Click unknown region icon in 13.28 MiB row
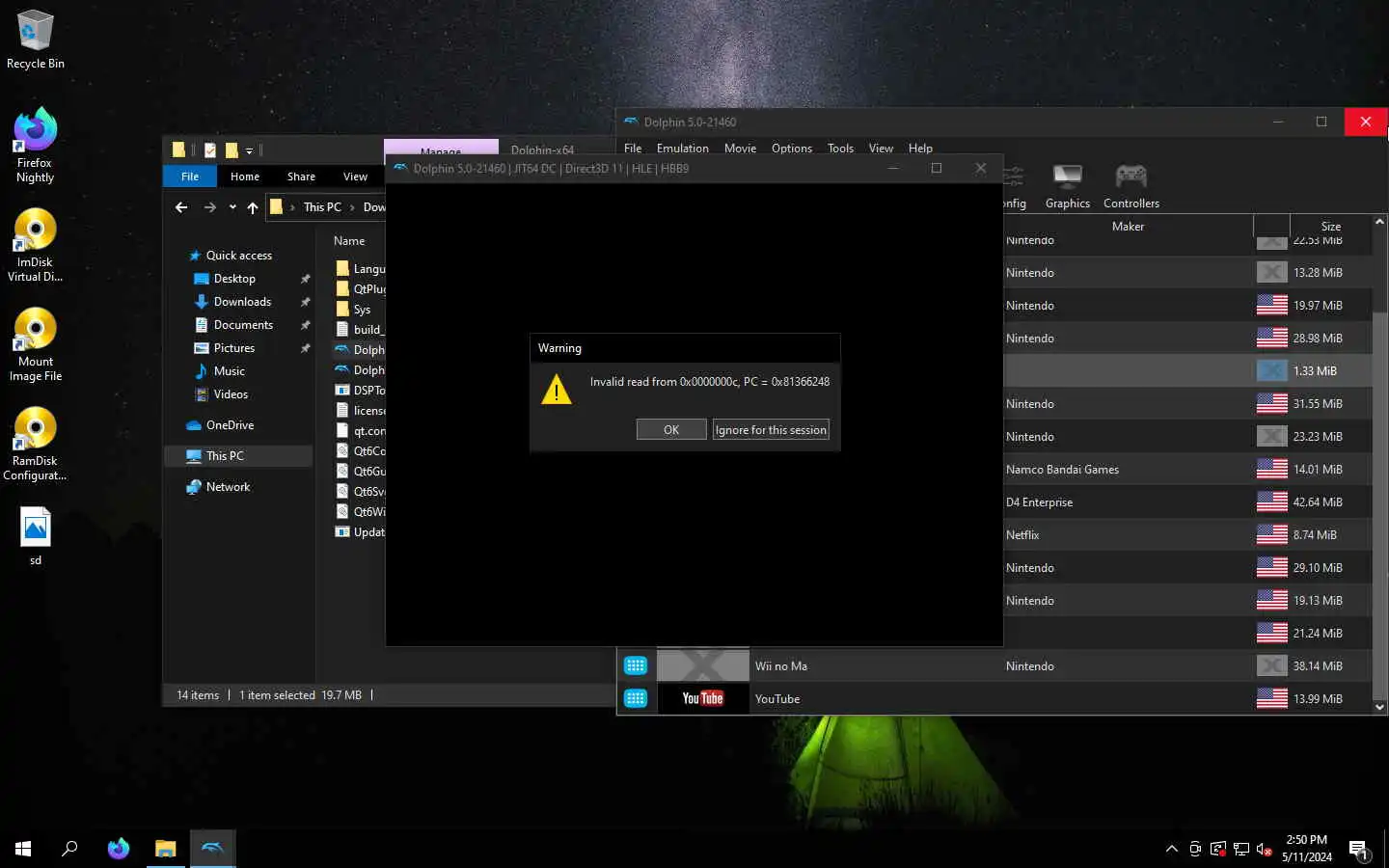Viewport: 1389px width, 868px height. point(1272,273)
